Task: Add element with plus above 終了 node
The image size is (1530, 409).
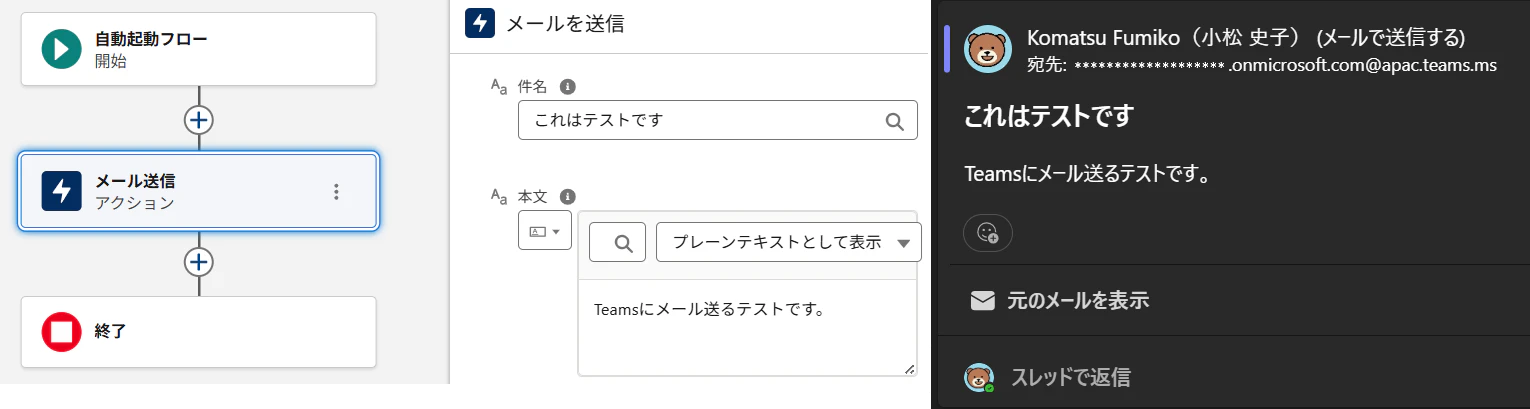Action: click(199, 262)
